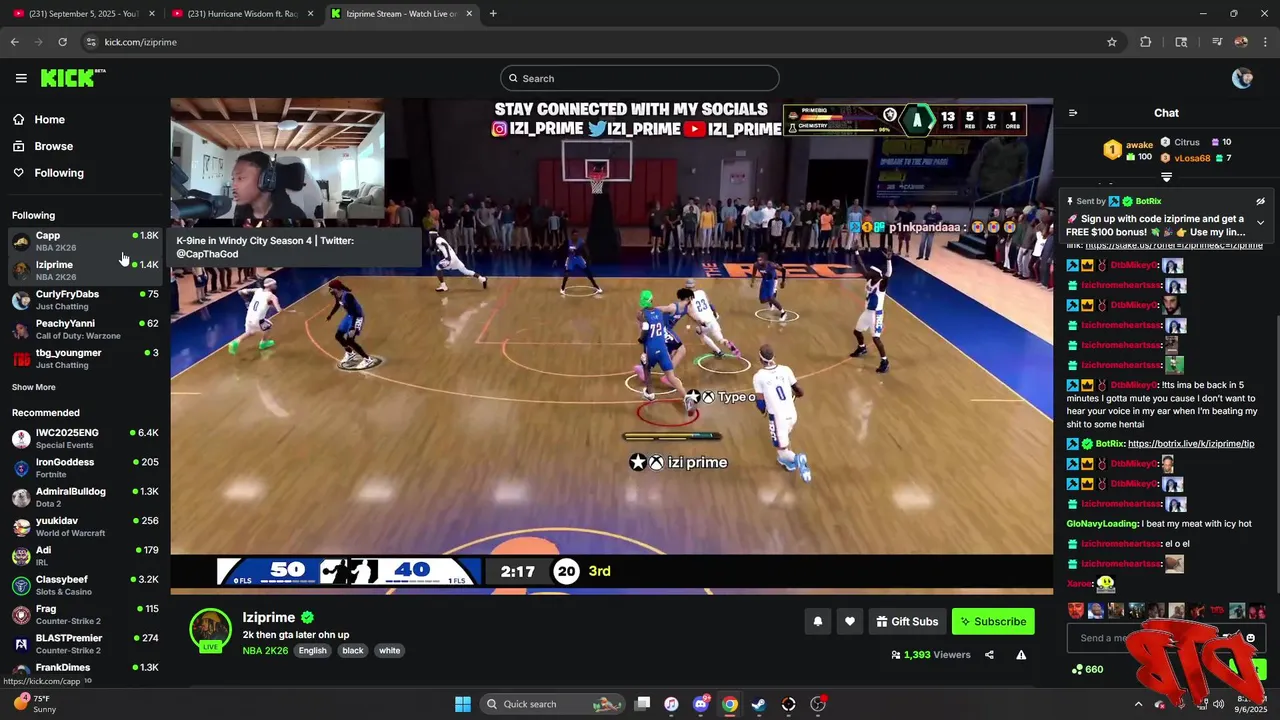The width and height of the screenshot is (1280, 720).
Task: Go back in browser history
Action: click(x=14, y=42)
